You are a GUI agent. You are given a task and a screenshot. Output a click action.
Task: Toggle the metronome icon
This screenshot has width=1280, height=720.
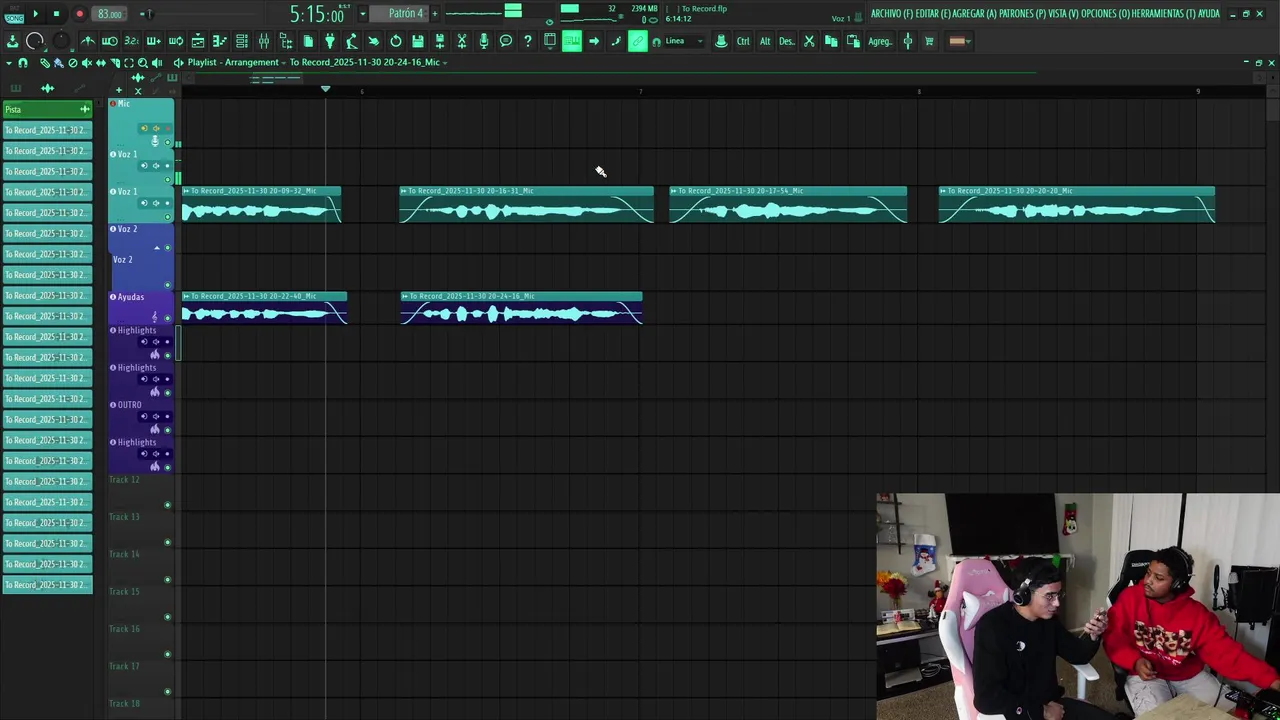pos(88,41)
